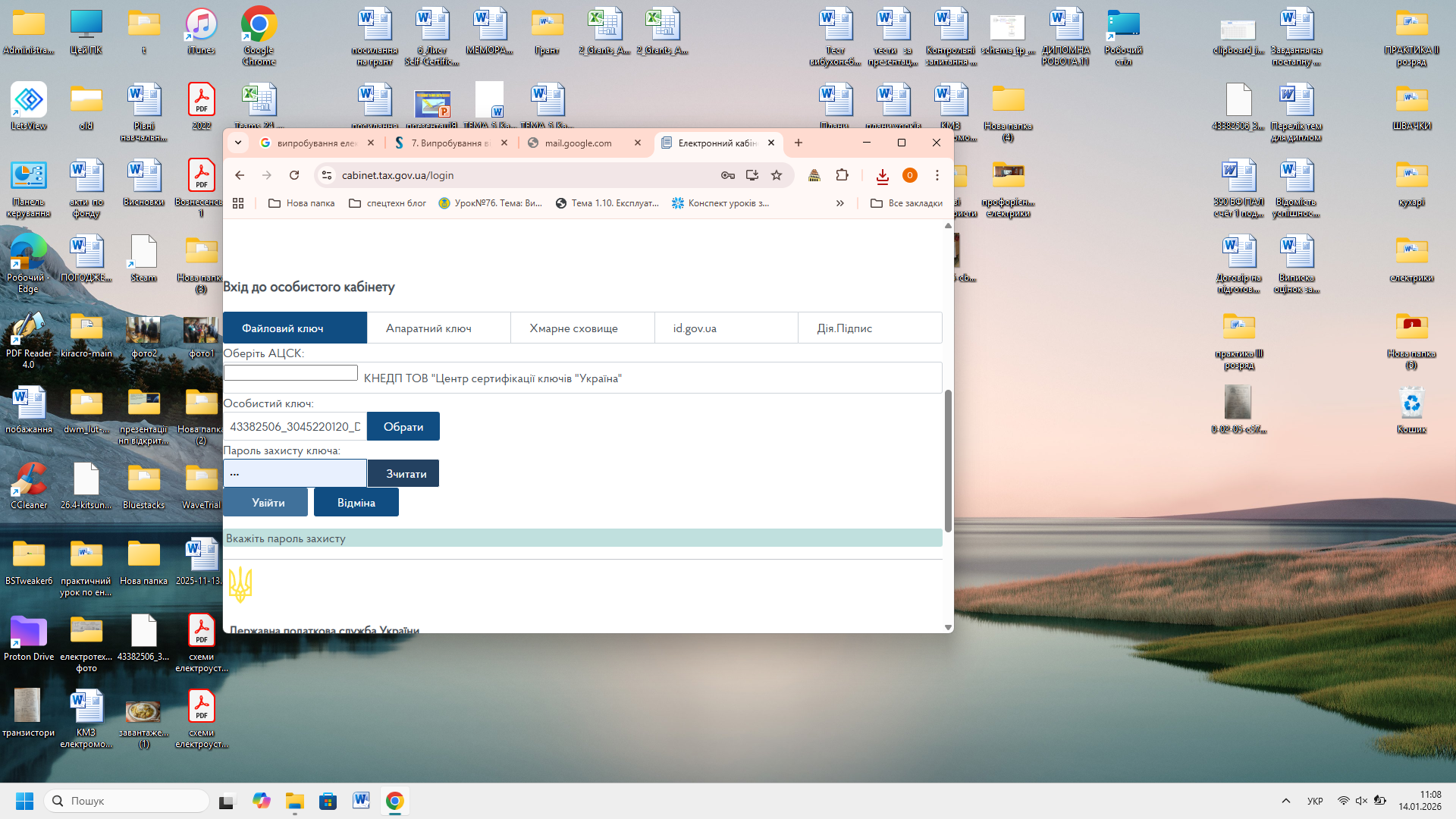
Task: Click the Обрати key file button
Action: [403, 427]
